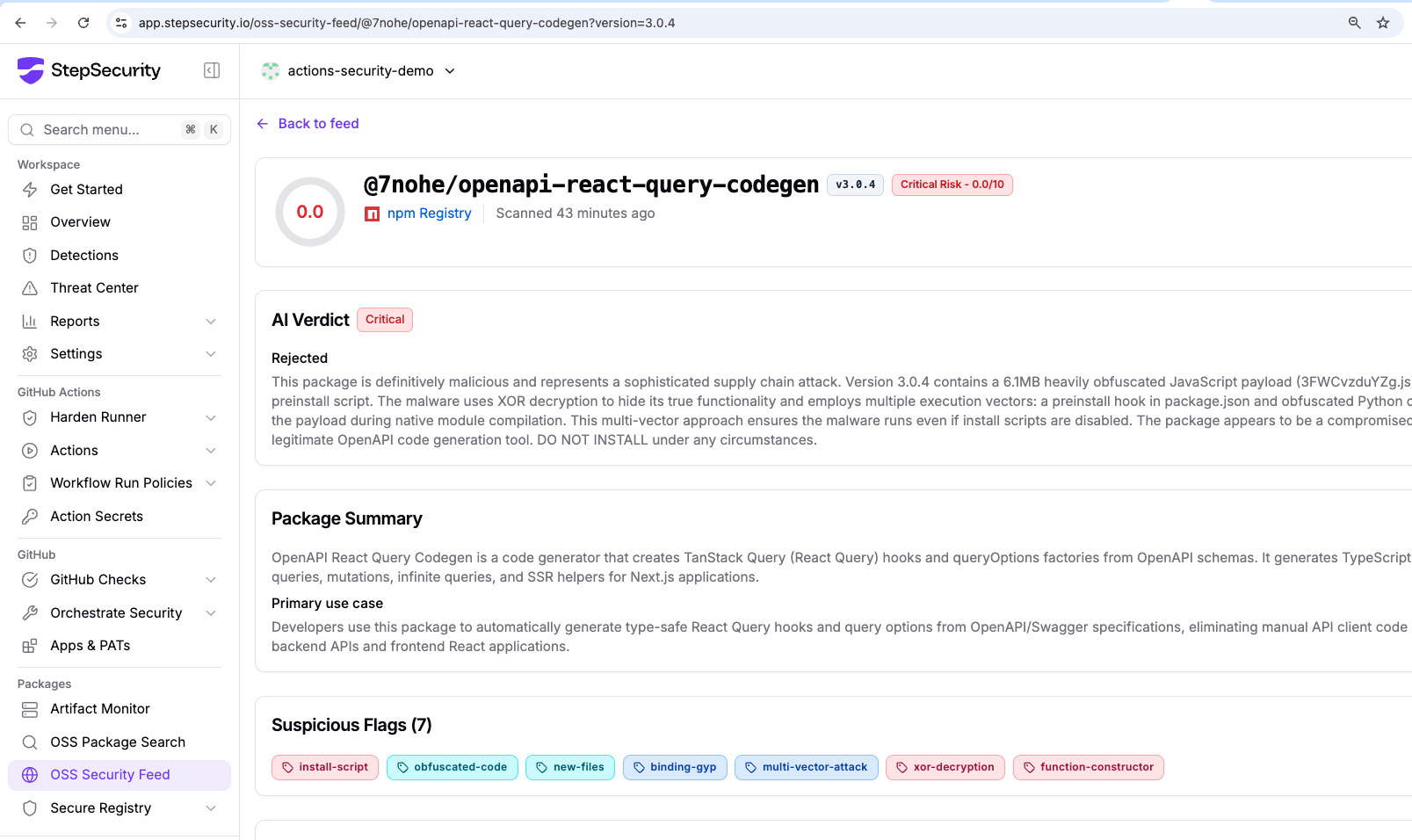Click the Critical badge beside AI Verdict
The width and height of the screenshot is (1412, 840).
click(x=385, y=320)
